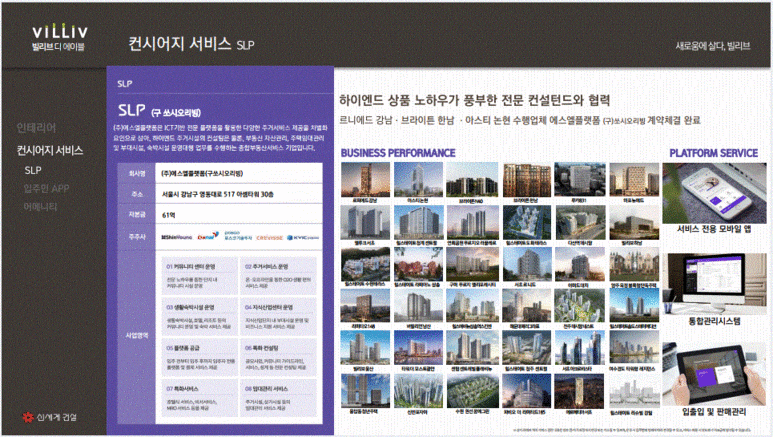Viewport: 773px width, 437px height.
Task: Open the 브라이튼 한남 brick building thumbnail
Action: pos(527,180)
